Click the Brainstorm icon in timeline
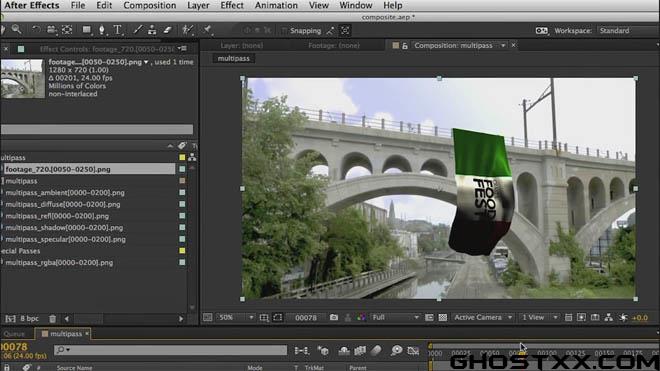The width and height of the screenshot is (660, 371). pyautogui.click(x=397, y=350)
